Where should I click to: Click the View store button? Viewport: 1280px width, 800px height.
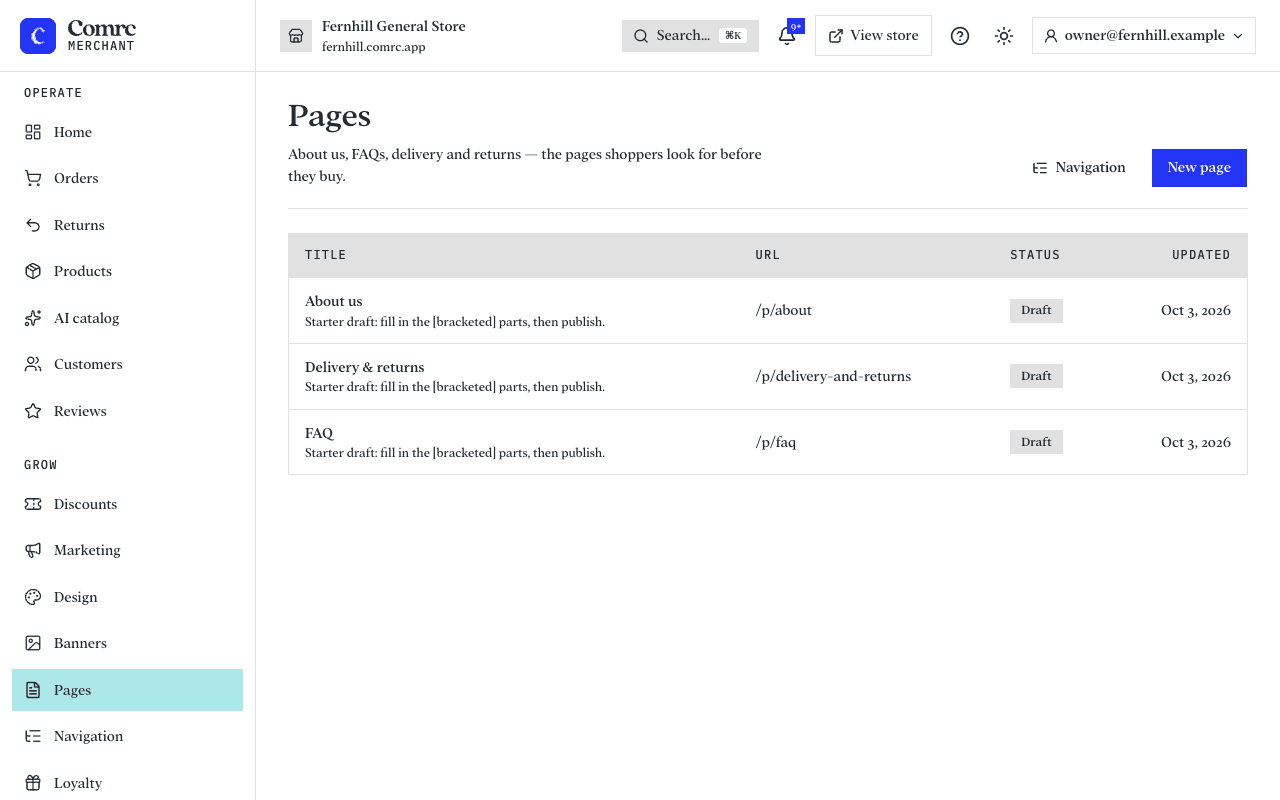(x=873, y=36)
